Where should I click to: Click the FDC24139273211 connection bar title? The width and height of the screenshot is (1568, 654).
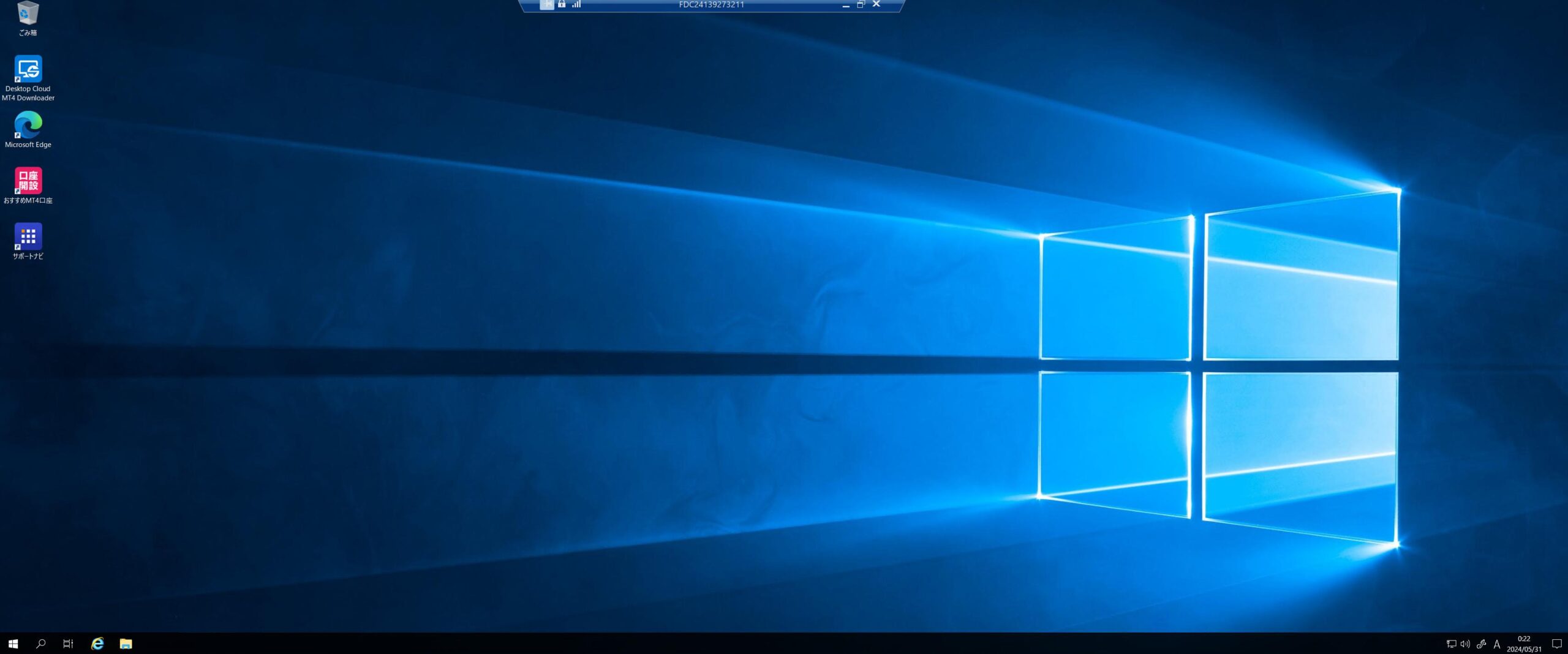click(711, 4)
